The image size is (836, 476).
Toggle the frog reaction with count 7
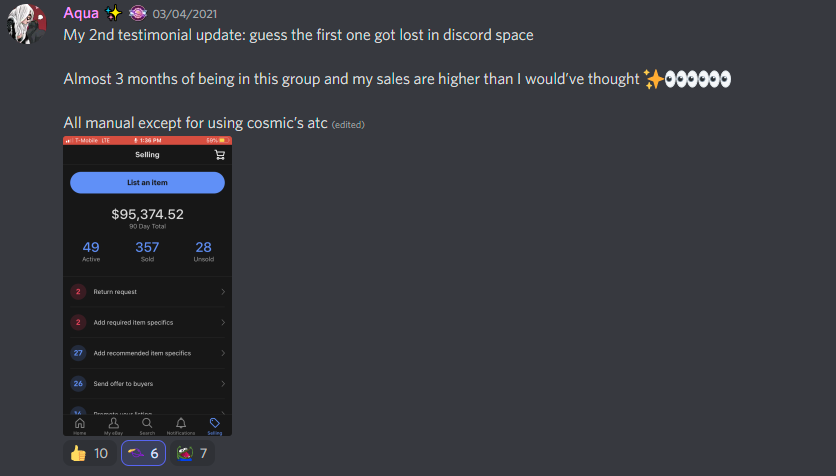pos(192,453)
